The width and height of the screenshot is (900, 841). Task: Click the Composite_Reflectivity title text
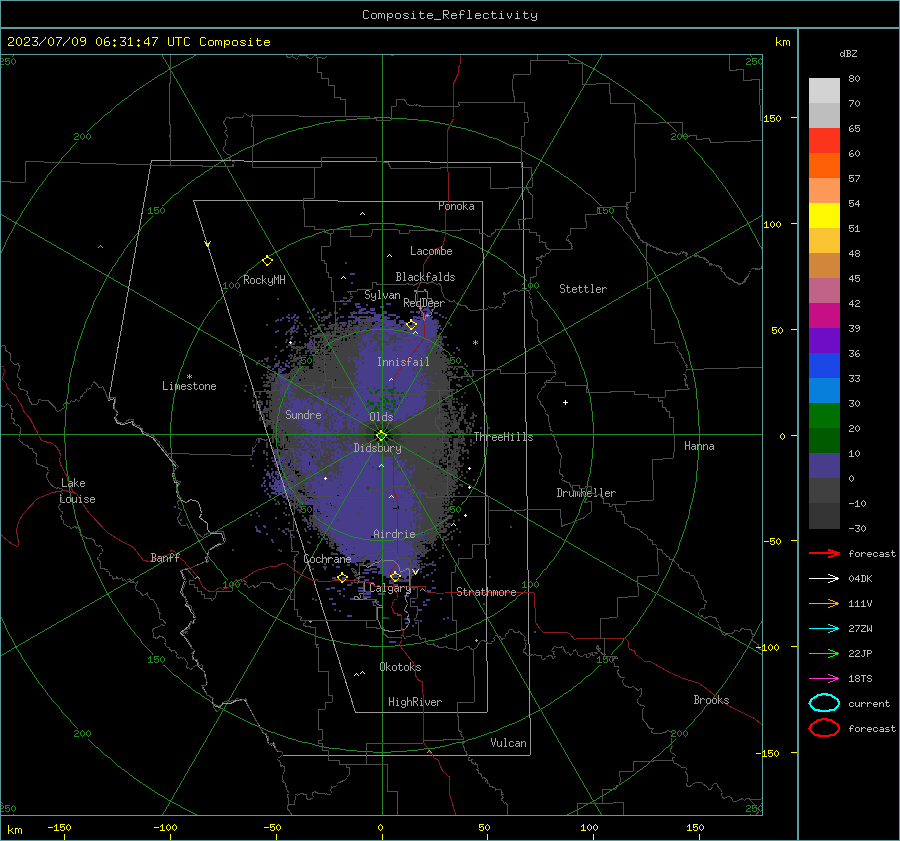click(450, 15)
